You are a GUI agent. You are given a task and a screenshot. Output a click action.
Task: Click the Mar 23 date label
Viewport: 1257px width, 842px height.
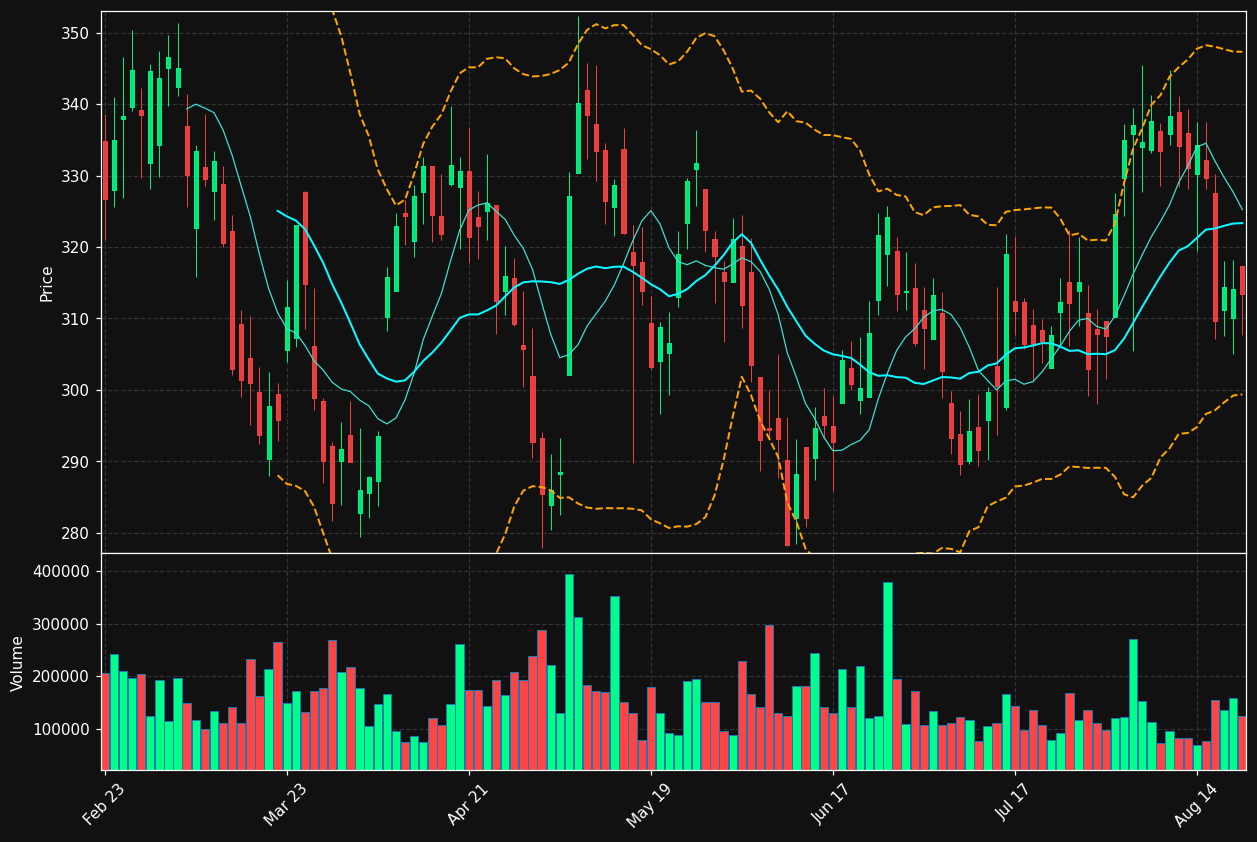click(x=286, y=803)
